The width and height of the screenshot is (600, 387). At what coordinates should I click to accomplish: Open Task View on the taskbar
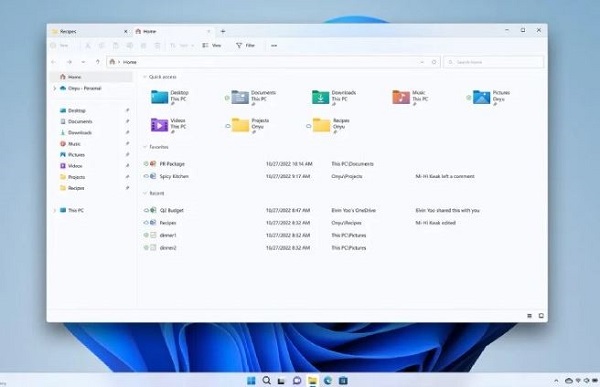point(281,380)
